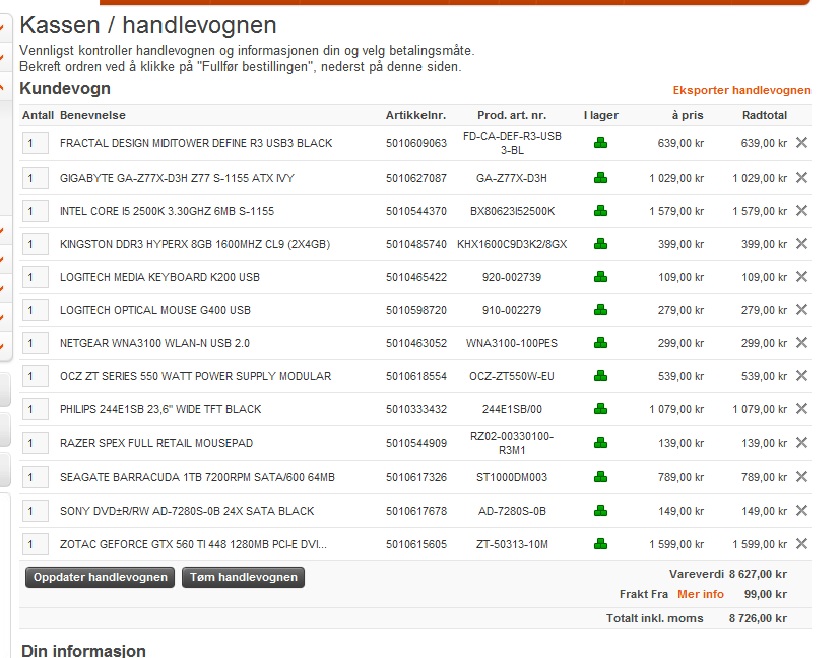Click article number 5010615605
This screenshot has height=658, width=840.
pos(416,544)
